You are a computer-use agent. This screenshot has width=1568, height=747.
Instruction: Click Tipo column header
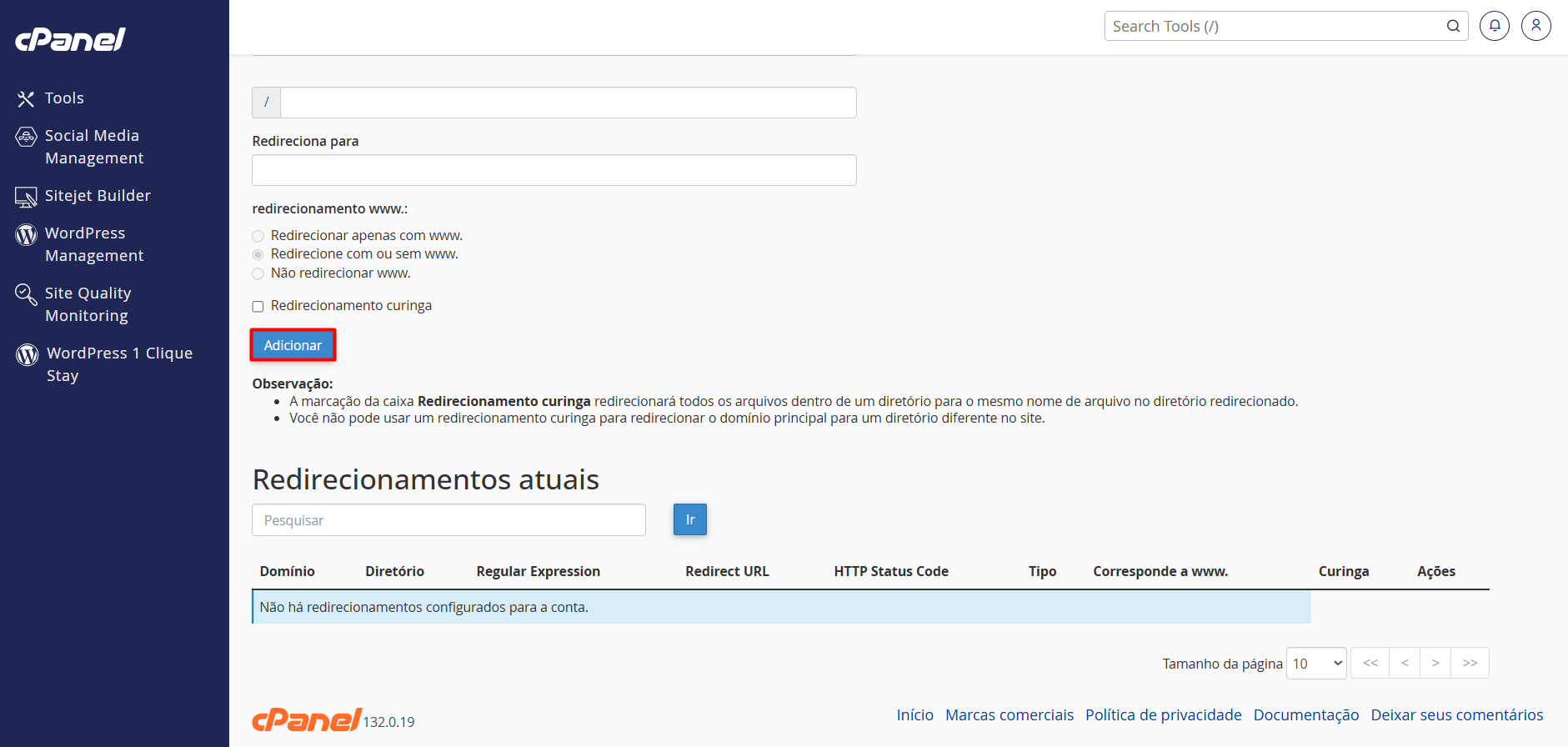click(x=1042, y=571)
